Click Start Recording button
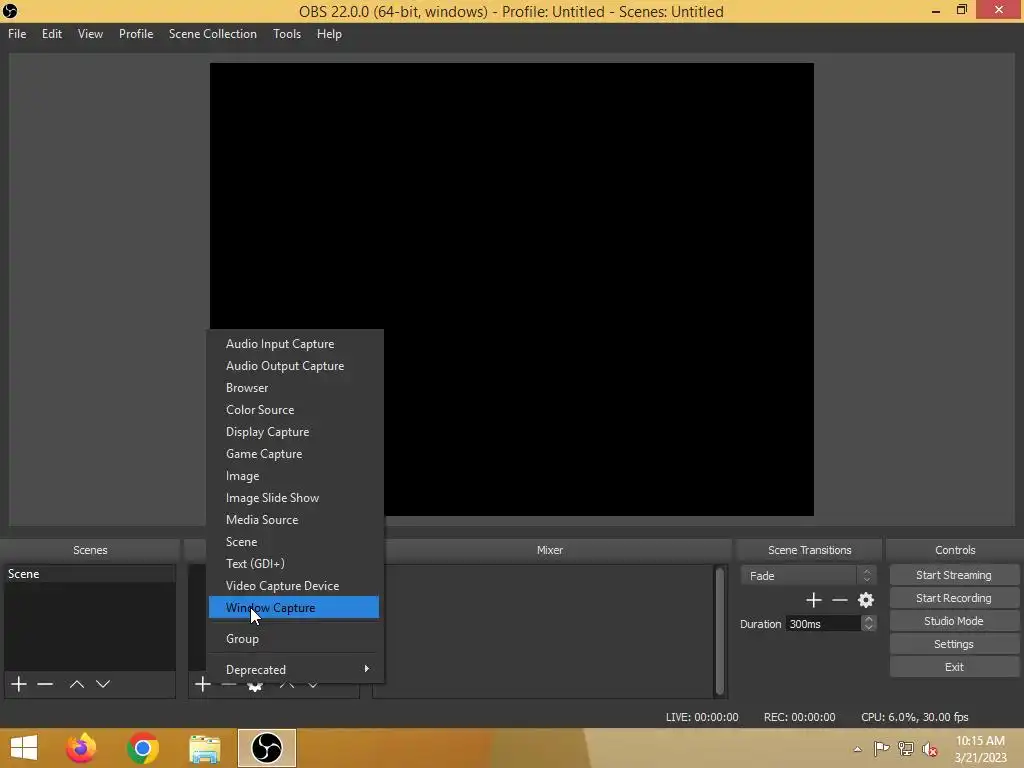 [953, 598]
